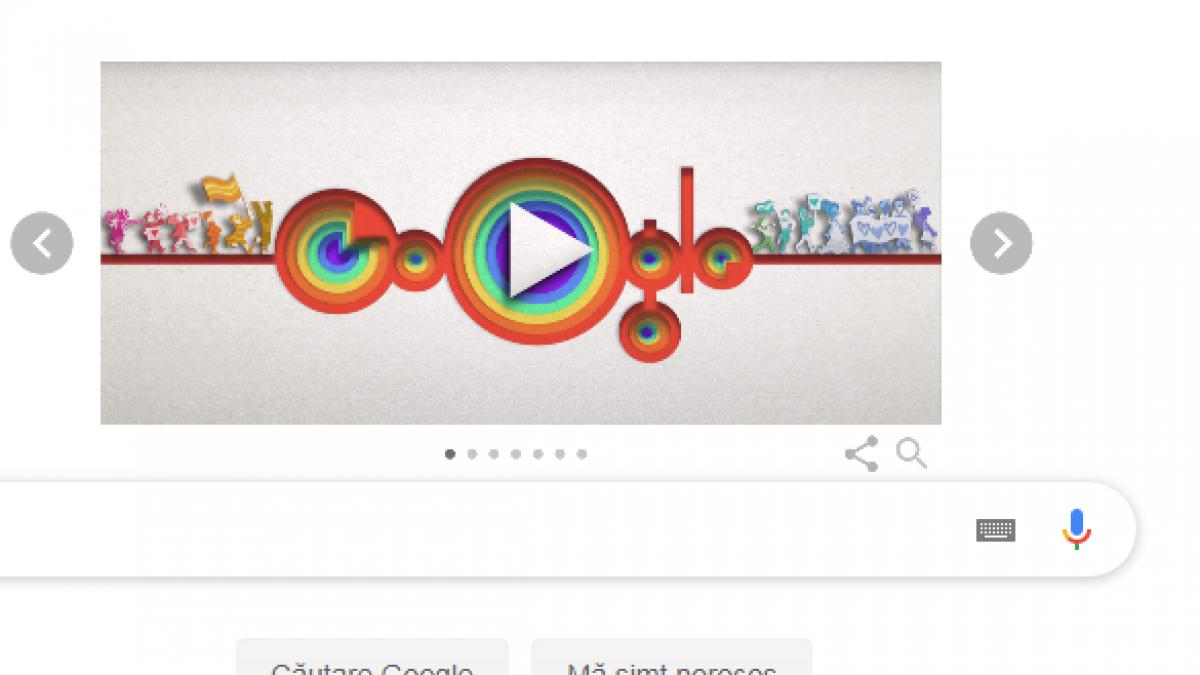This screenshot has height=675, width=1200.
Task: Jump to the fifth carousel dot
Action: click(538, 454)
